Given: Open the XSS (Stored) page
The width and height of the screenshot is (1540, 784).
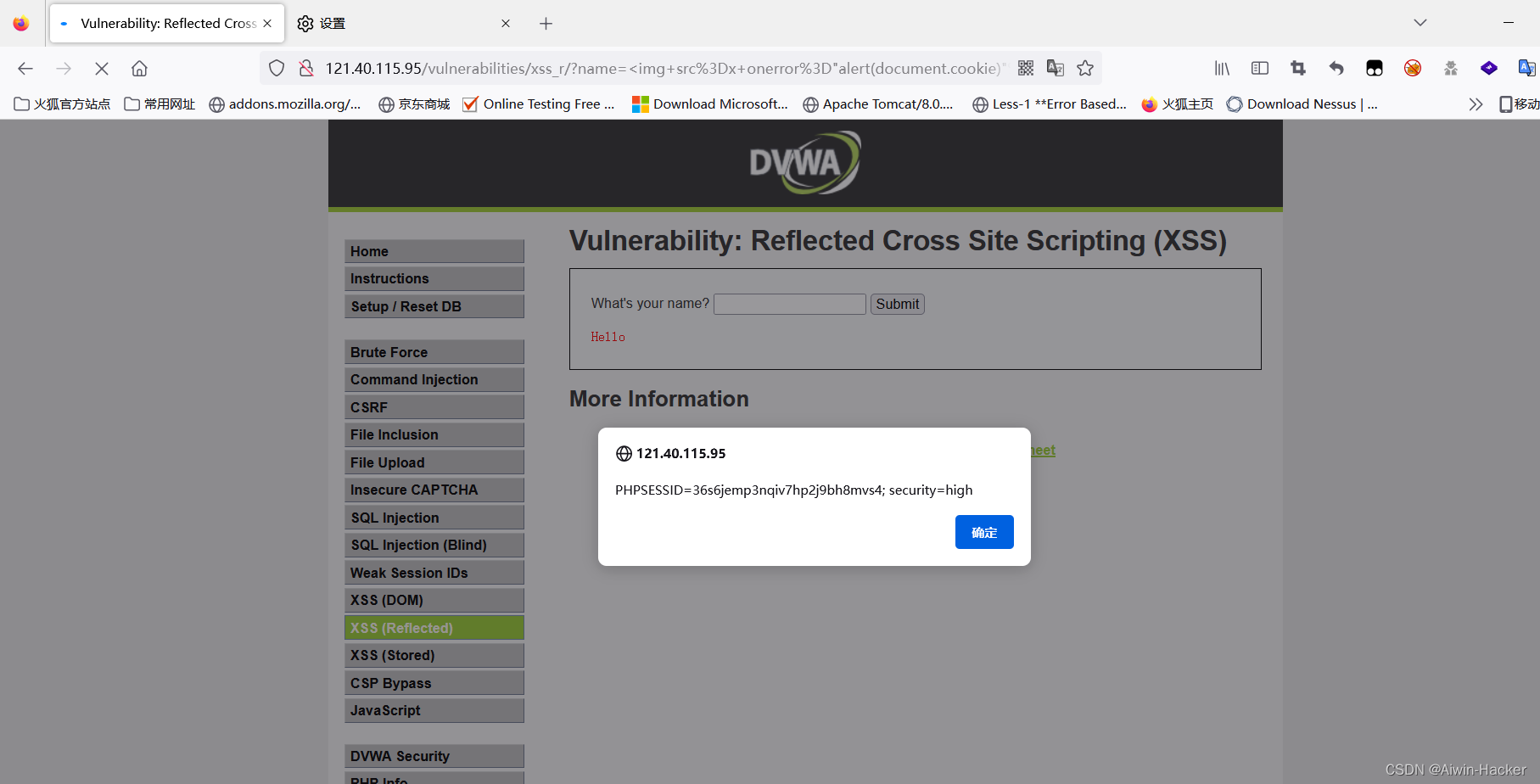Looking at the screenshot, I should 434,655.
